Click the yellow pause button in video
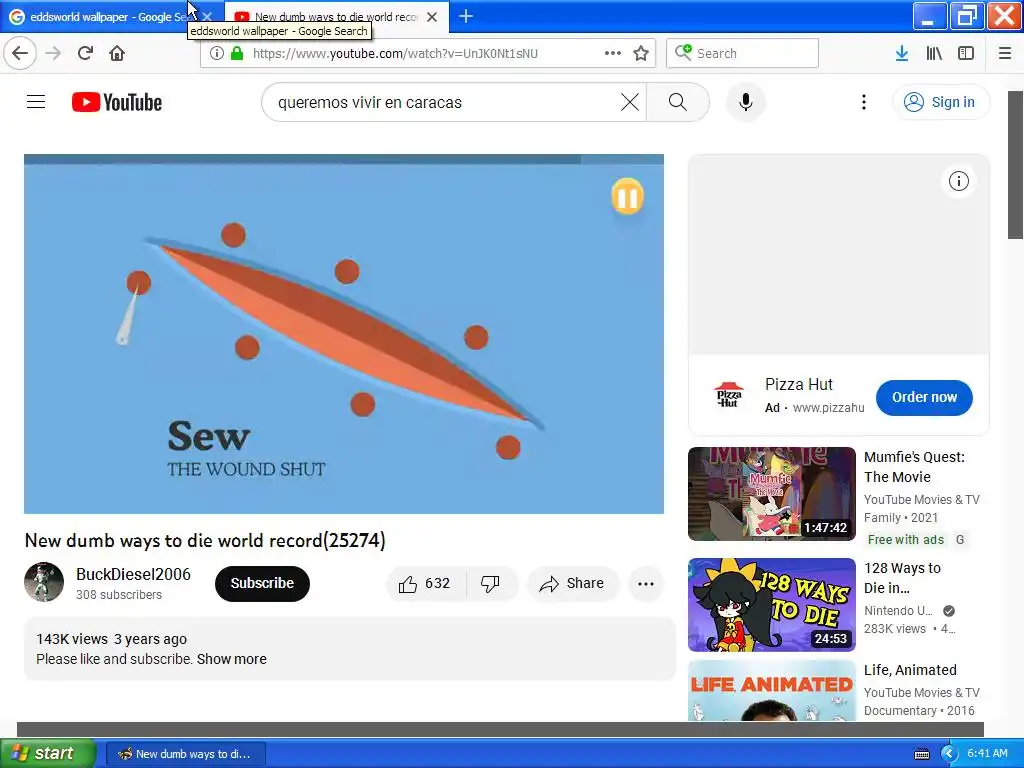1024x768 pixels. point(627,196)
